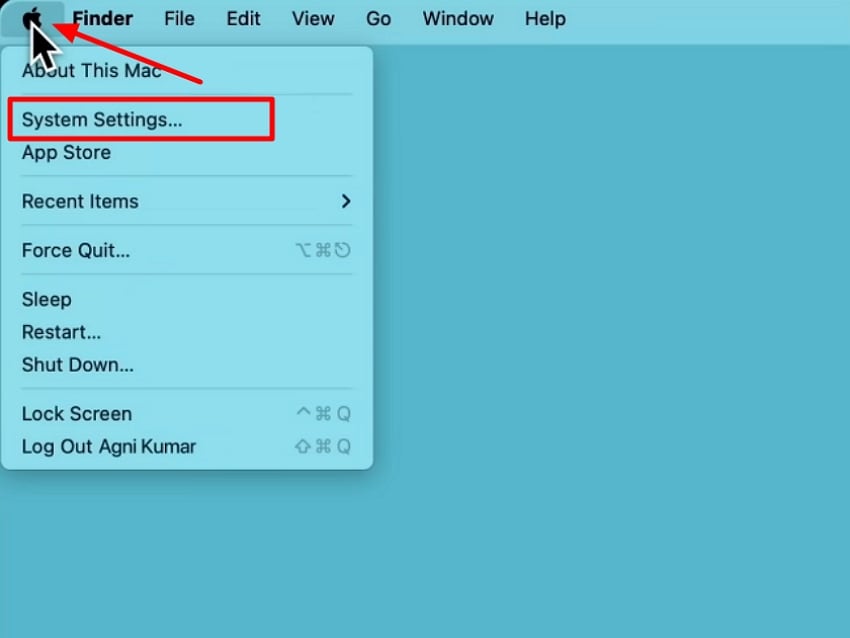Viewport: 850px width, 638px height.
Task: Choose Force Quit…
Action: coord(187,250)
